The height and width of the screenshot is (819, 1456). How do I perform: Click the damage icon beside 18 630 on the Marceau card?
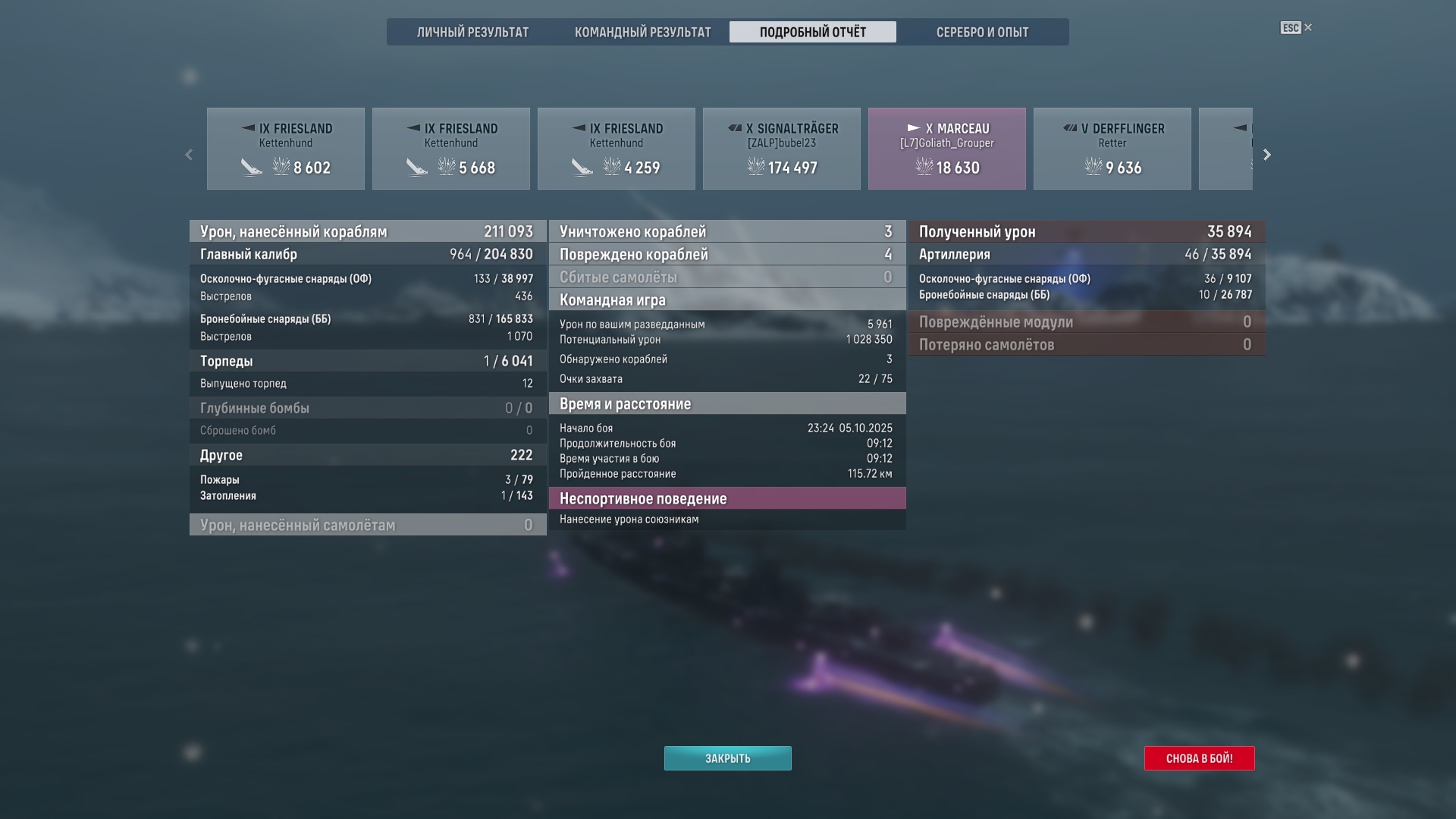pyautogui.click(x=924, y=166)
